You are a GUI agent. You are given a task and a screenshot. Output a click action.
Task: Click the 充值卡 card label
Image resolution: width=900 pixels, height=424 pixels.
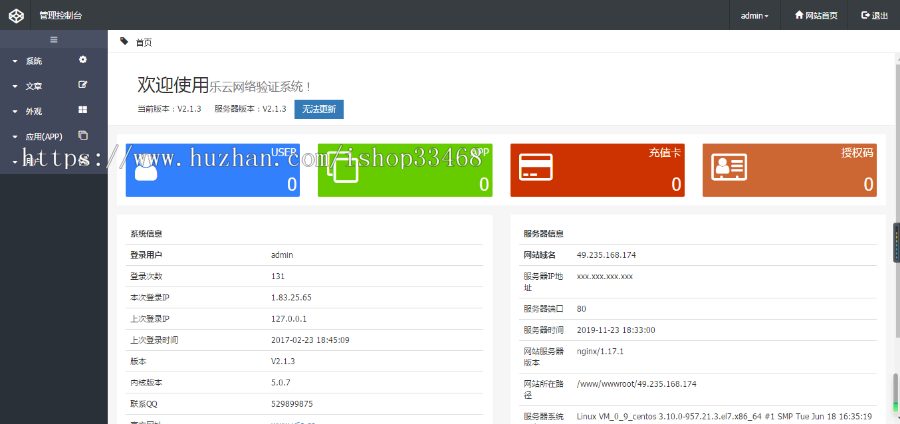(665, 153)
